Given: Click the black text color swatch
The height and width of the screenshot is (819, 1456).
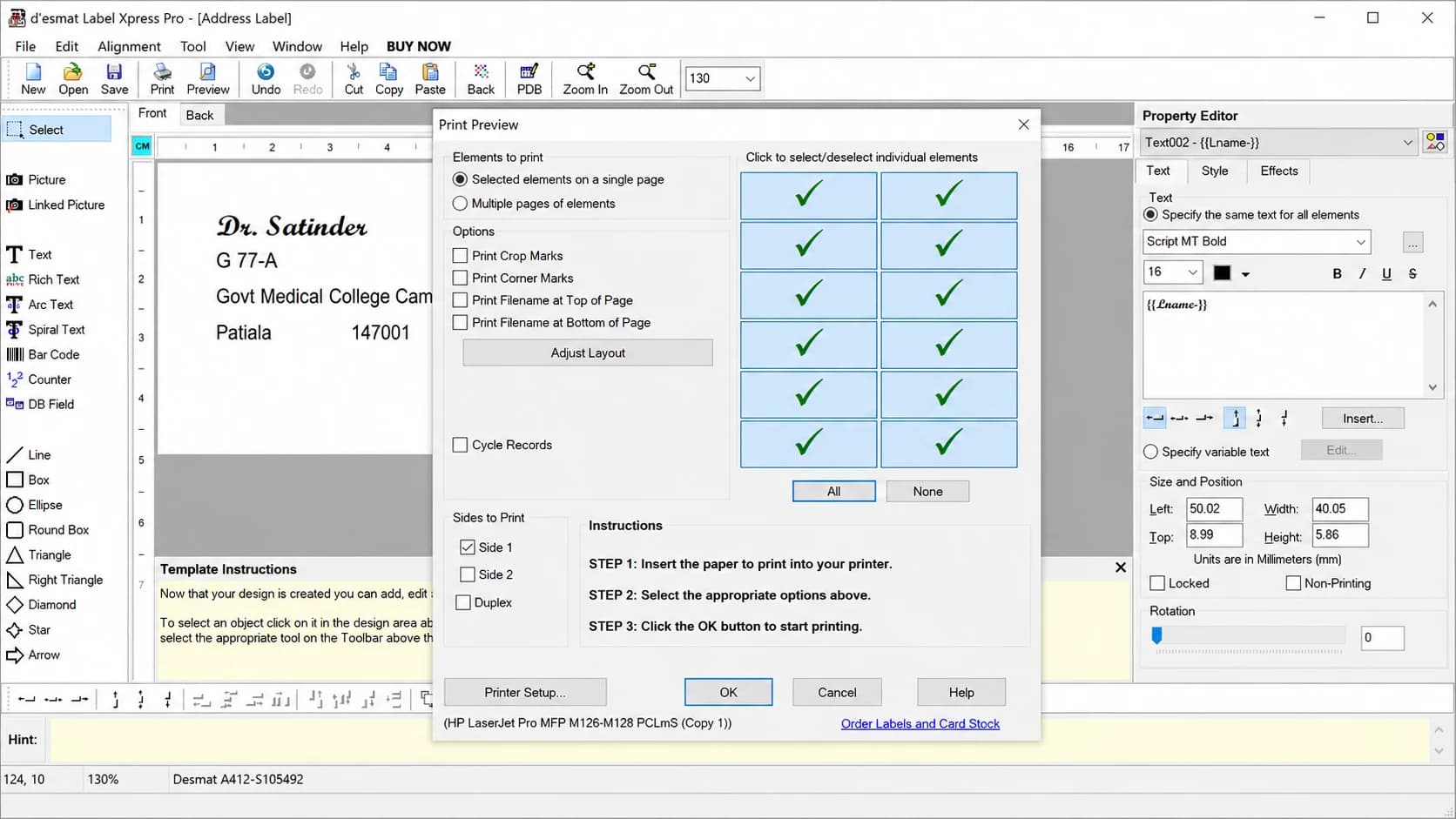Looking at the screenshot, I should coord(1223,273).
